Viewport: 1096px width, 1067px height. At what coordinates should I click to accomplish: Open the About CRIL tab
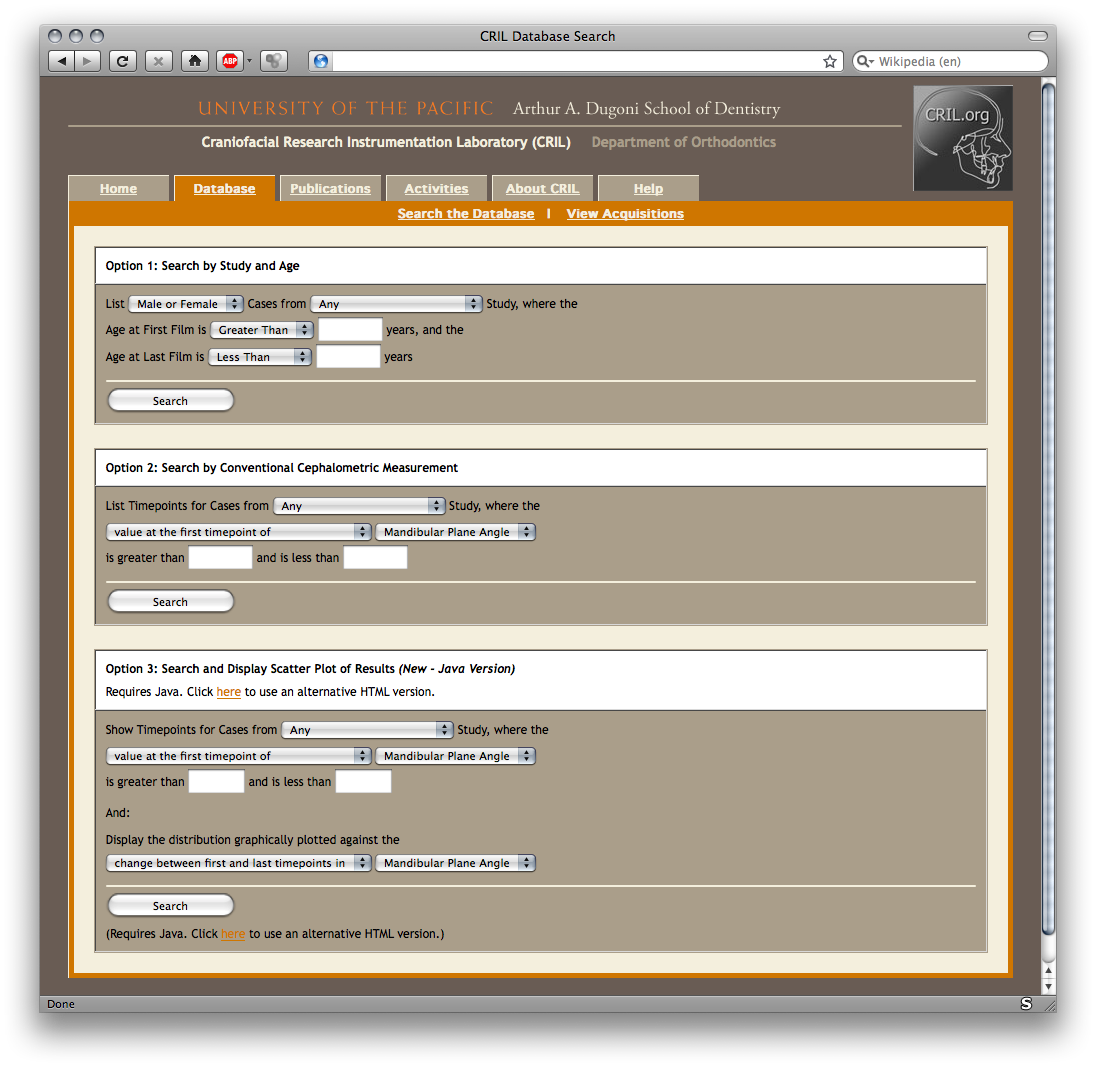coord(542,189)
